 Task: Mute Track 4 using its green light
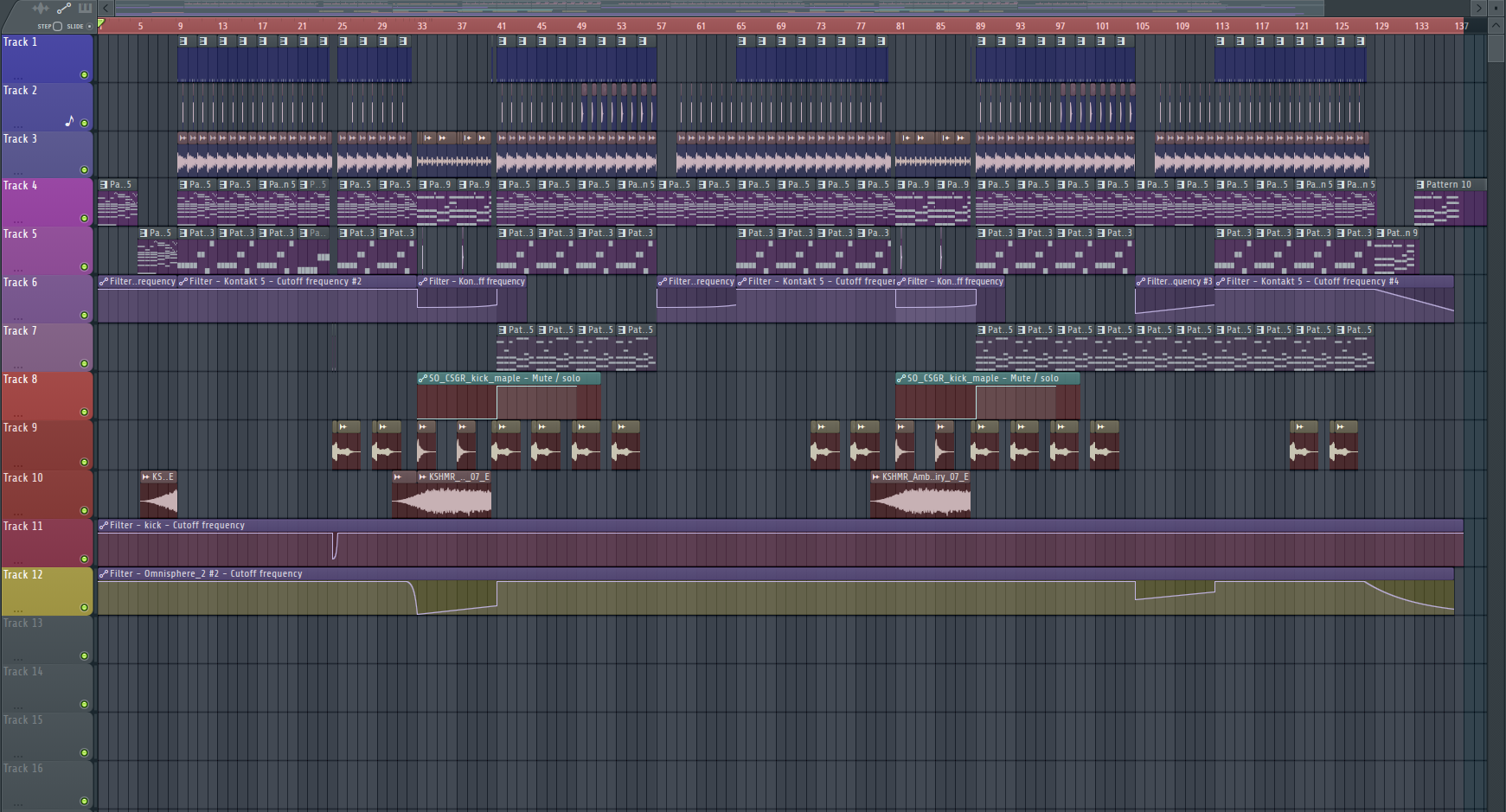click(x=84, y=218)
